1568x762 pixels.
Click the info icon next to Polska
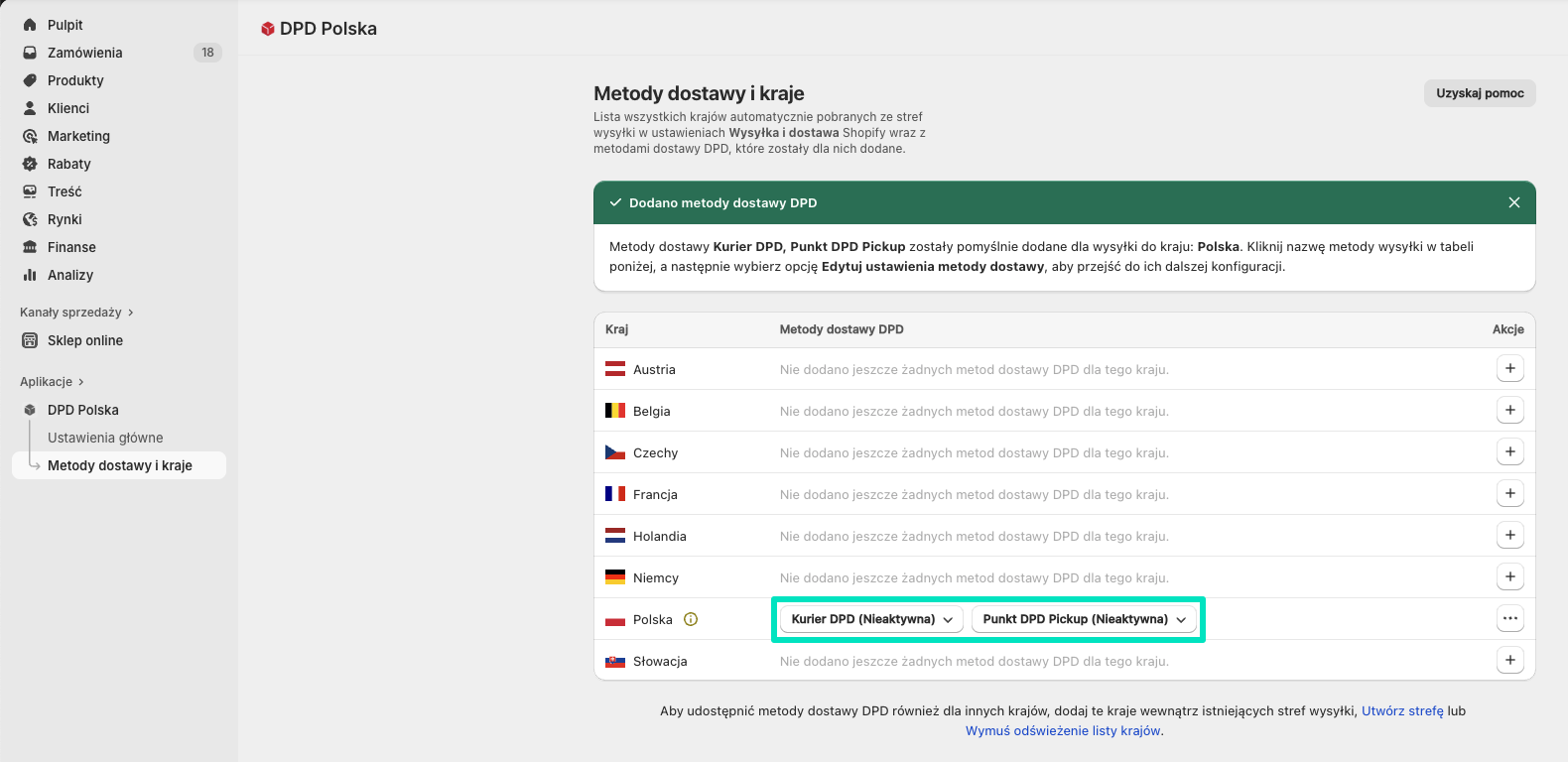coord(691,619)
